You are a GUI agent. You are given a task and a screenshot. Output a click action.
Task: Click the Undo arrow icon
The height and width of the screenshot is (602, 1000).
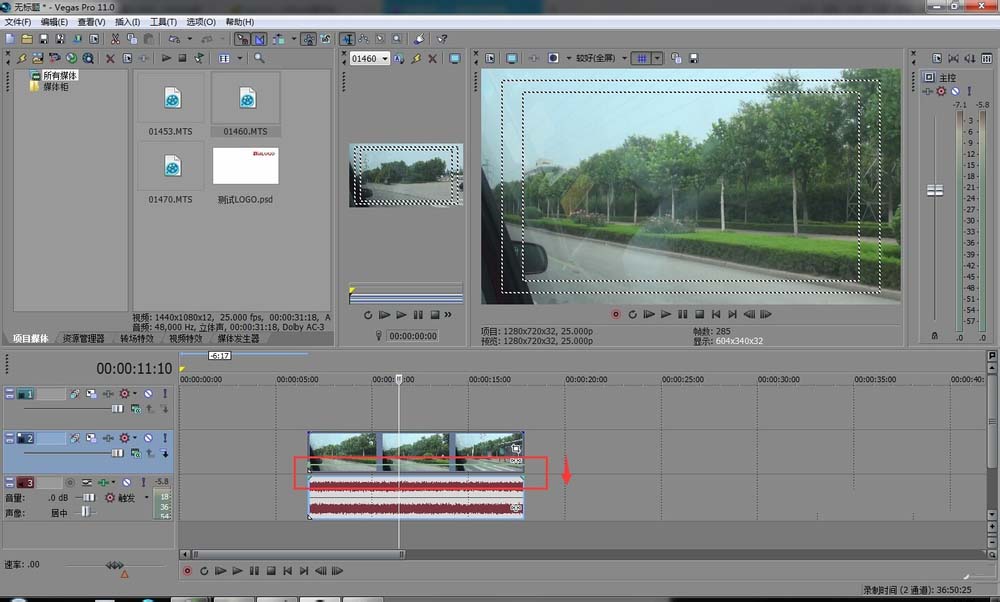click(174, 39)
